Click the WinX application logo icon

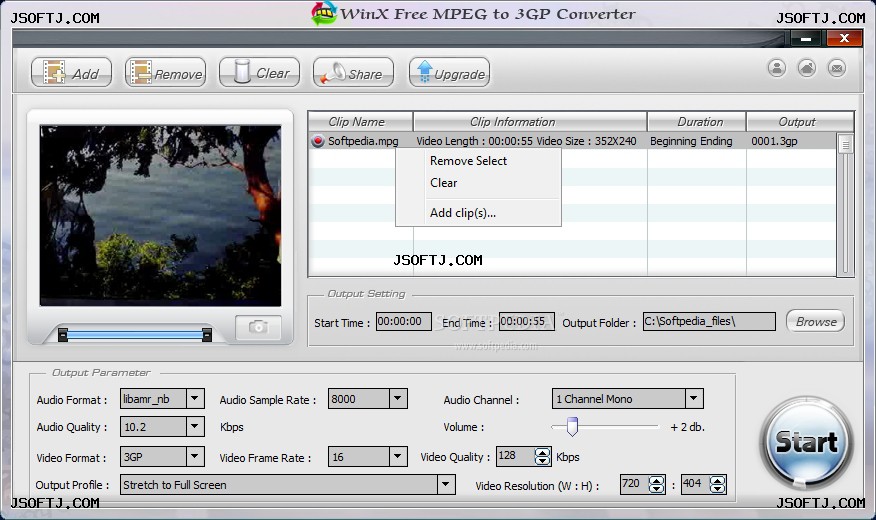[x=324, y=14]
